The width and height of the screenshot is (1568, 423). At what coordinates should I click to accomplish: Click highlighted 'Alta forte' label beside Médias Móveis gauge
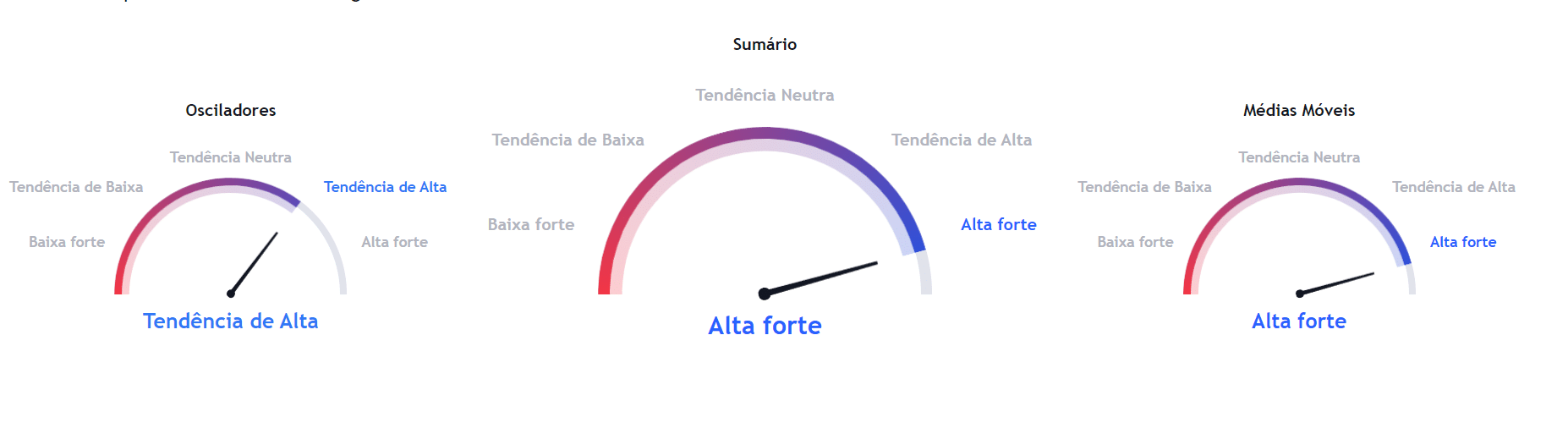point(1463,242)
